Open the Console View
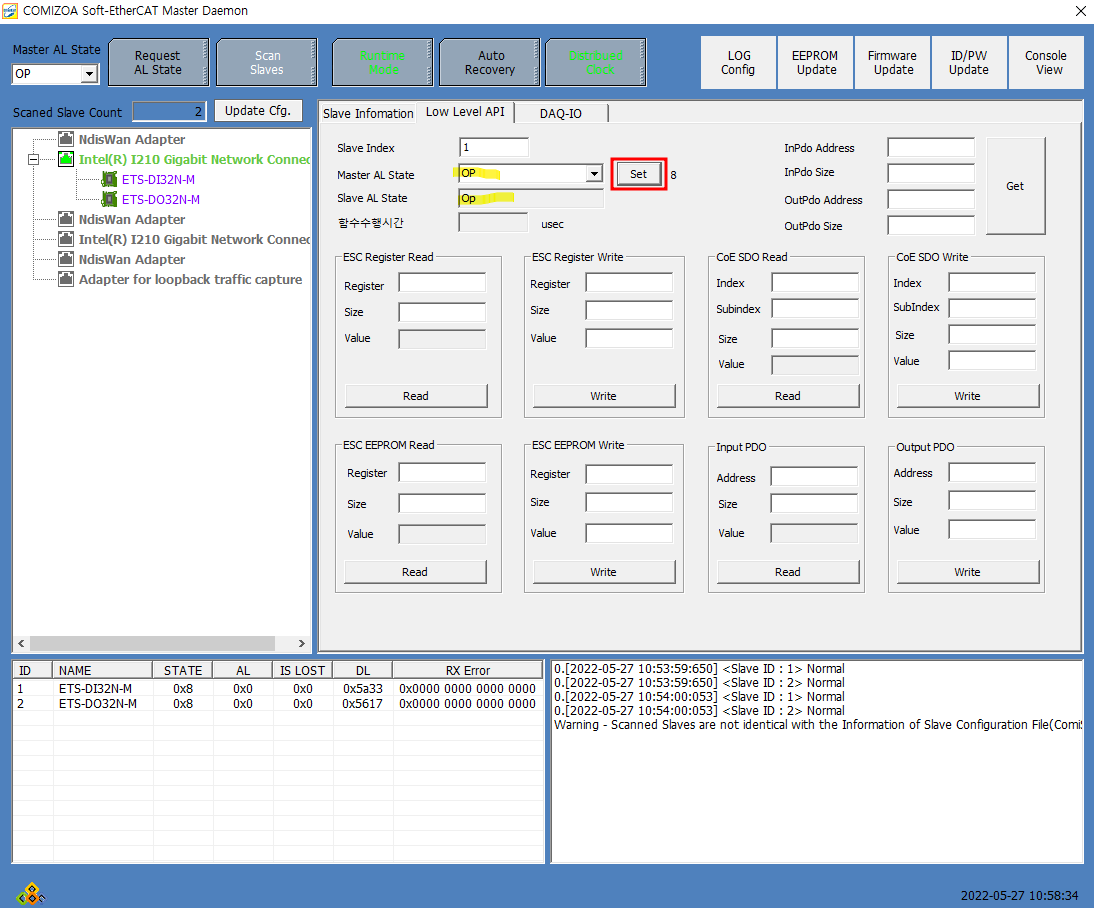 (x=1045, y=63)
